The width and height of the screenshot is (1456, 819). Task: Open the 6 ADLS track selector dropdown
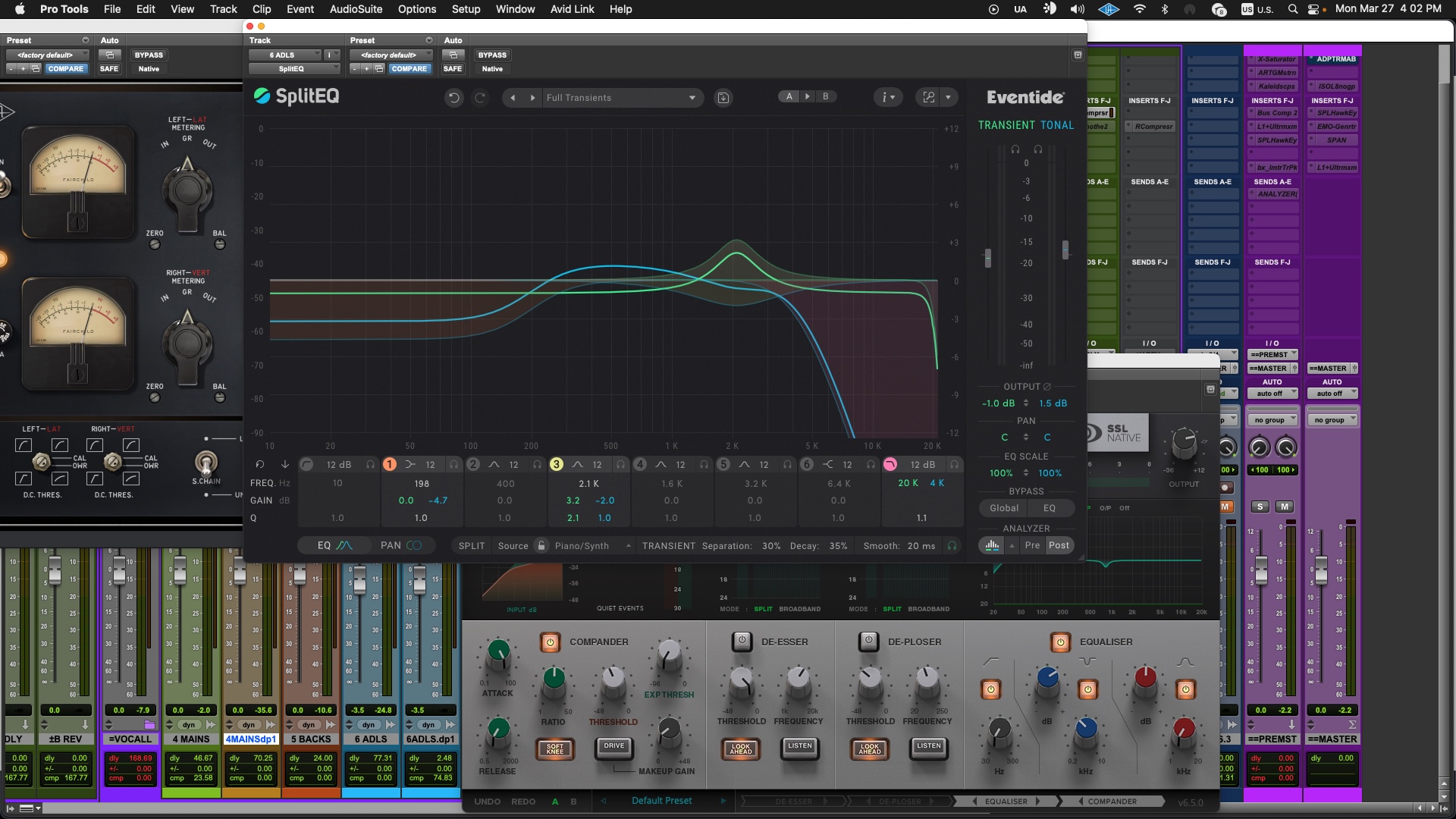[285, 55]
